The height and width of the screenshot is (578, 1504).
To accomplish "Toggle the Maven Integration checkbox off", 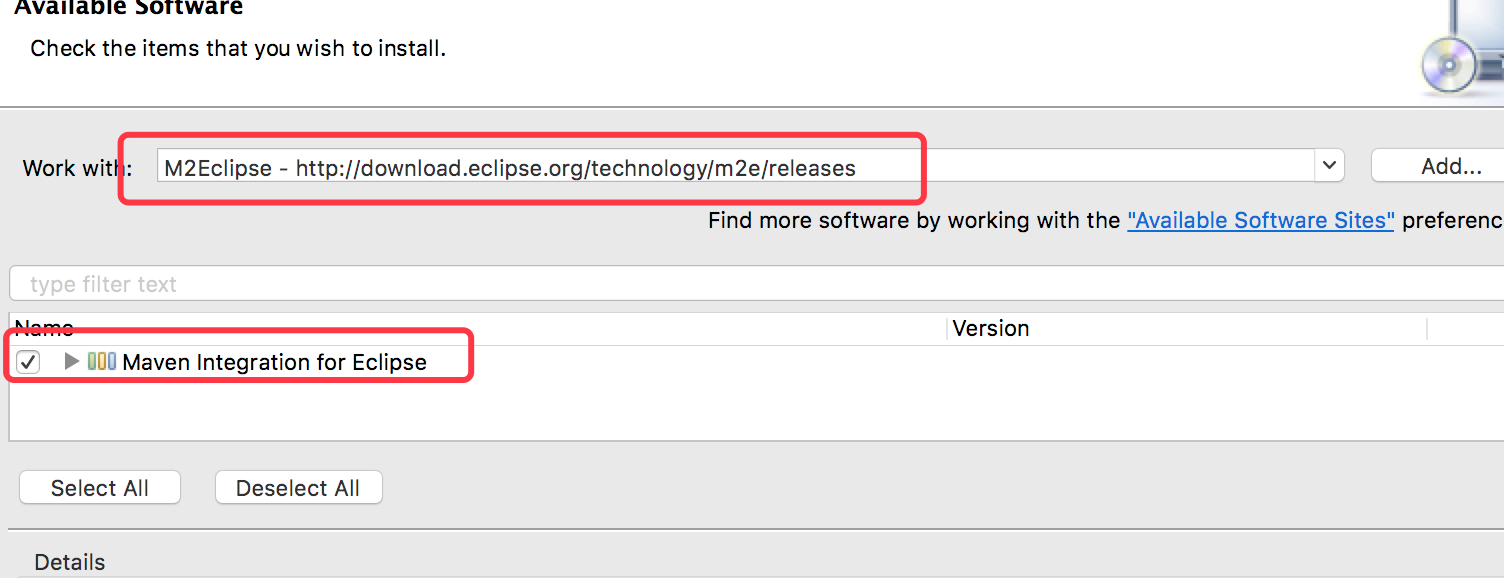I will click(27, 361).
